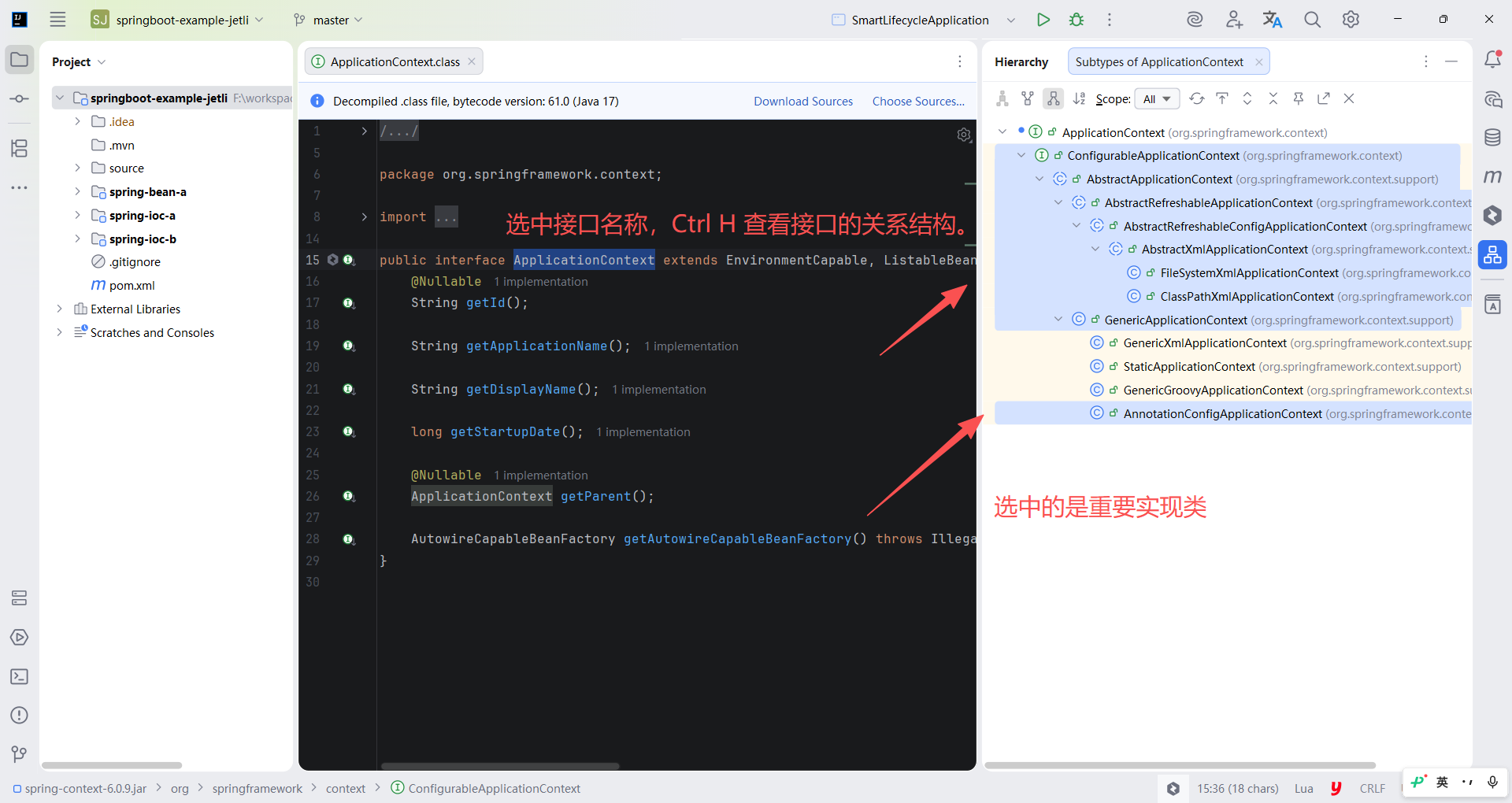Toggle Class Hierarchy view button

(1002, 98)
